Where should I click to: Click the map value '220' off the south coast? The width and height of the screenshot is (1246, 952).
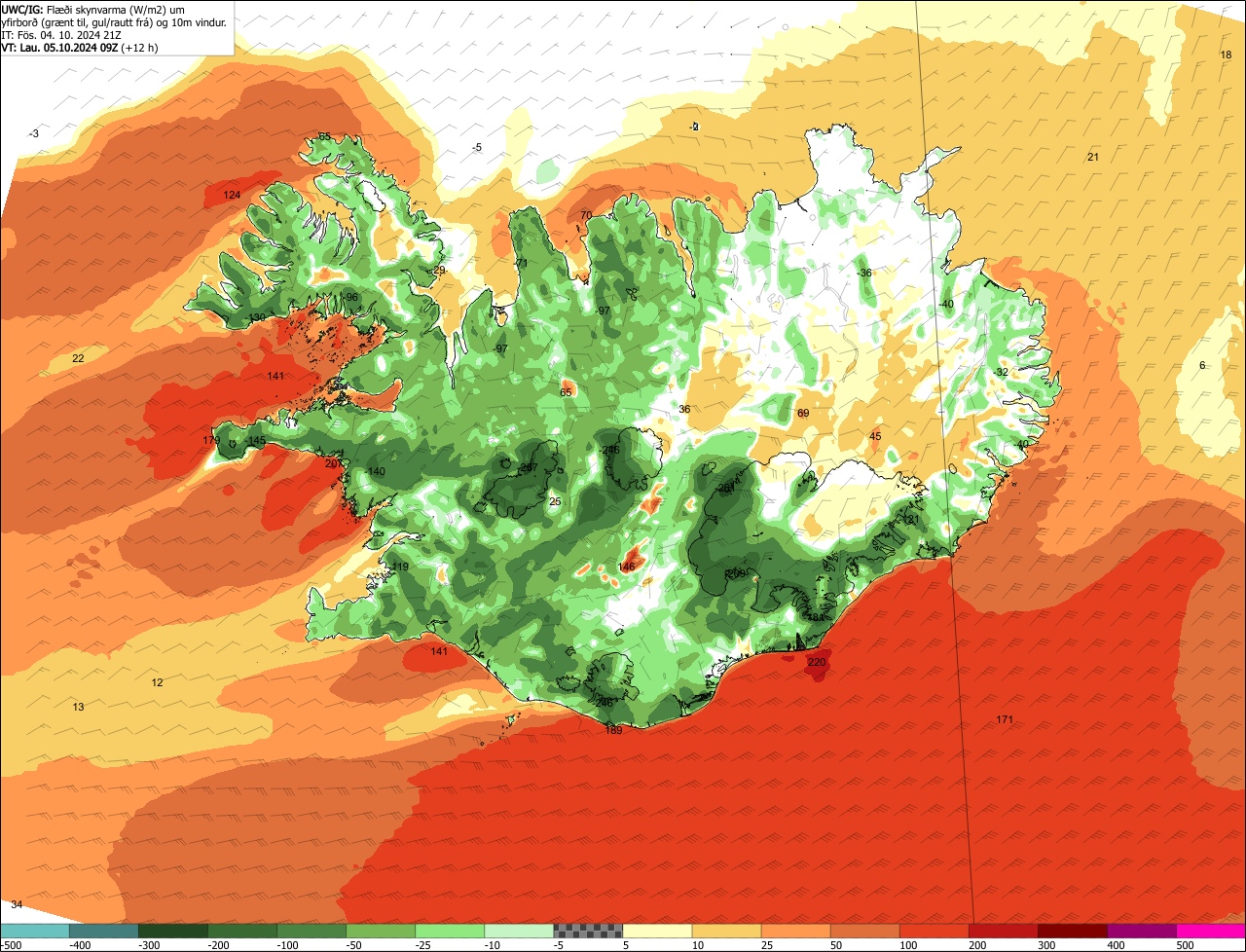tap(817, 662)
